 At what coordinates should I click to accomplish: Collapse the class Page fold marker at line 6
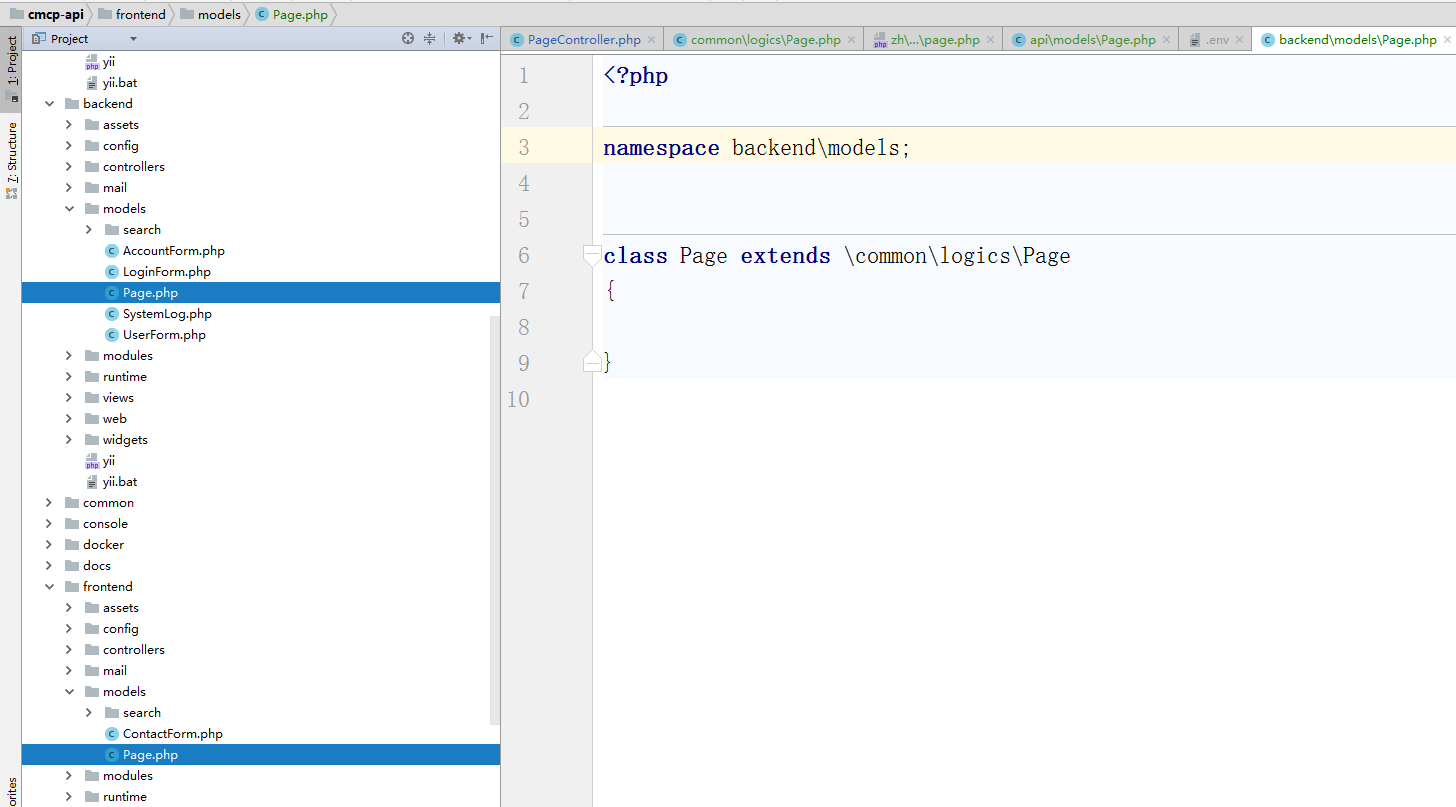pyautogui.click(x=592, y=256)
